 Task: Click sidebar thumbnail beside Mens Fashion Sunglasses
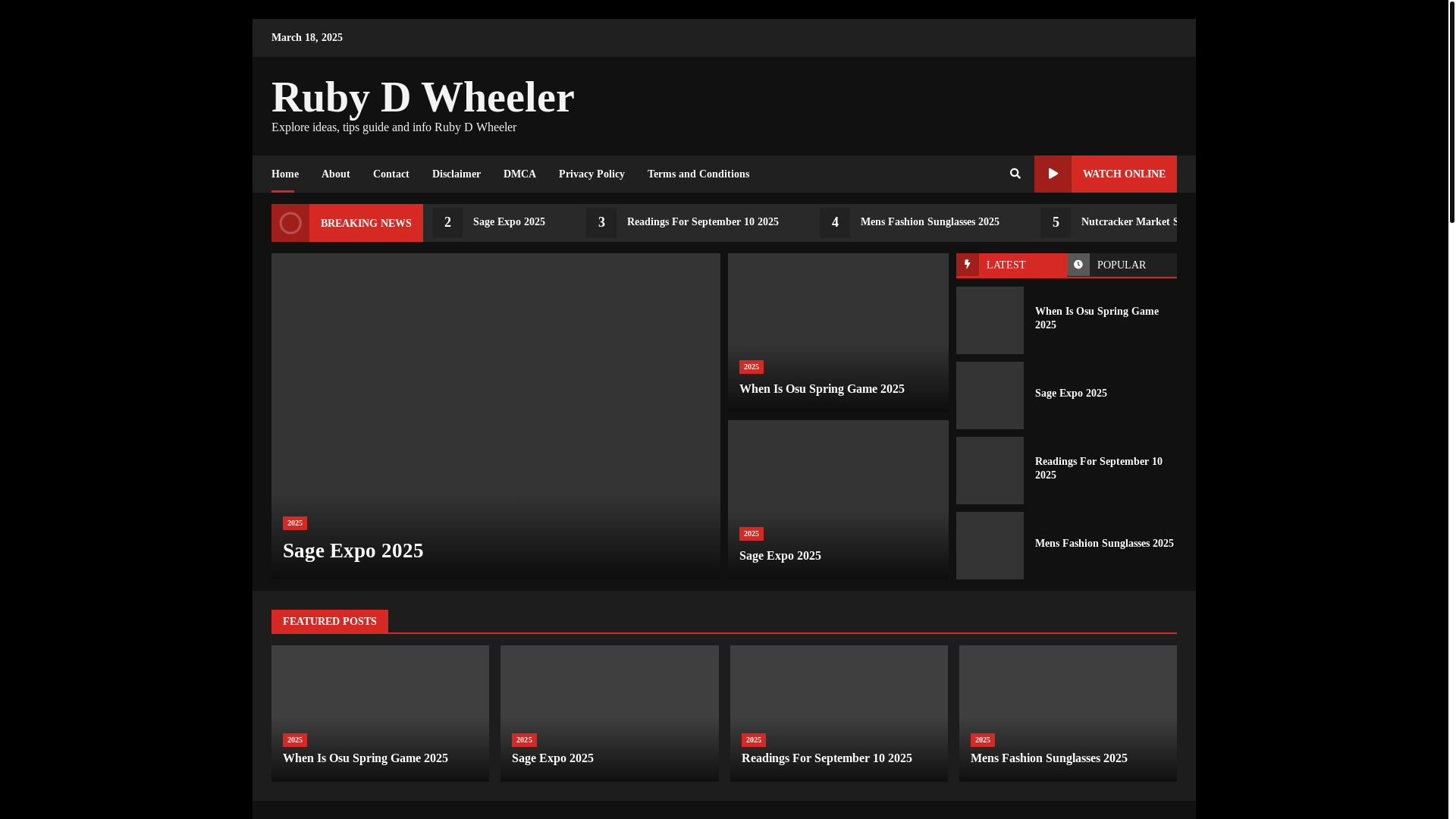click(x=990, y=545)
